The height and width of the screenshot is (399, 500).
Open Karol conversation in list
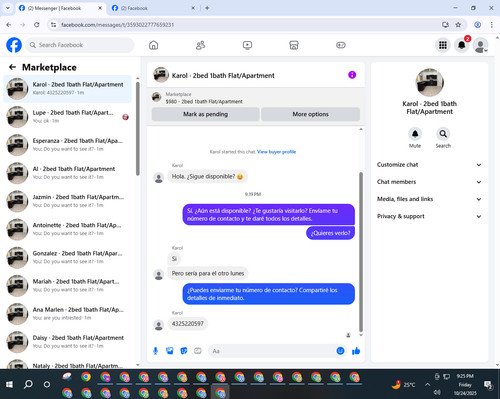(x=67, y=89)
